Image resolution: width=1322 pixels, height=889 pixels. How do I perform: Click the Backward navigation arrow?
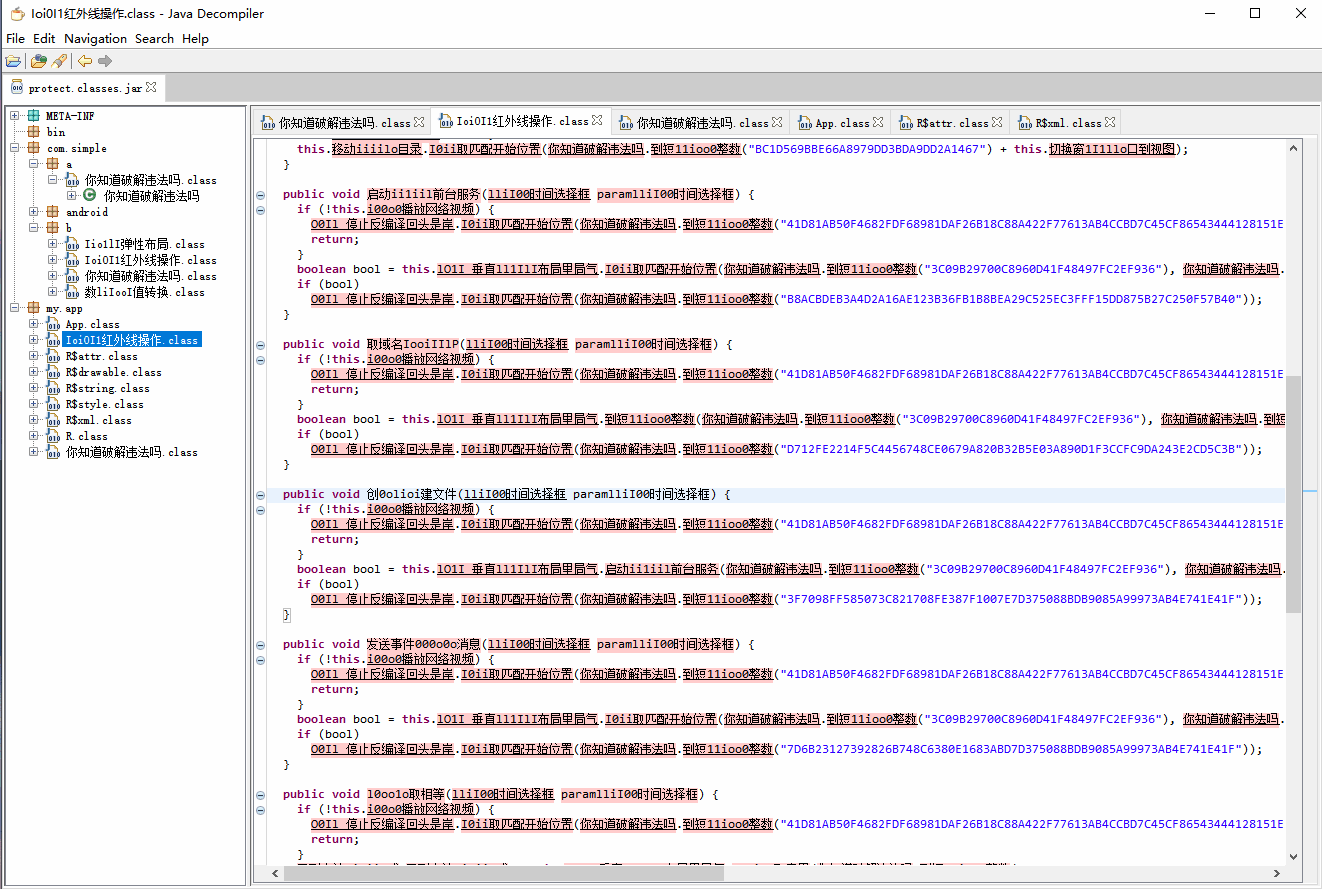(x=85, y=61)
